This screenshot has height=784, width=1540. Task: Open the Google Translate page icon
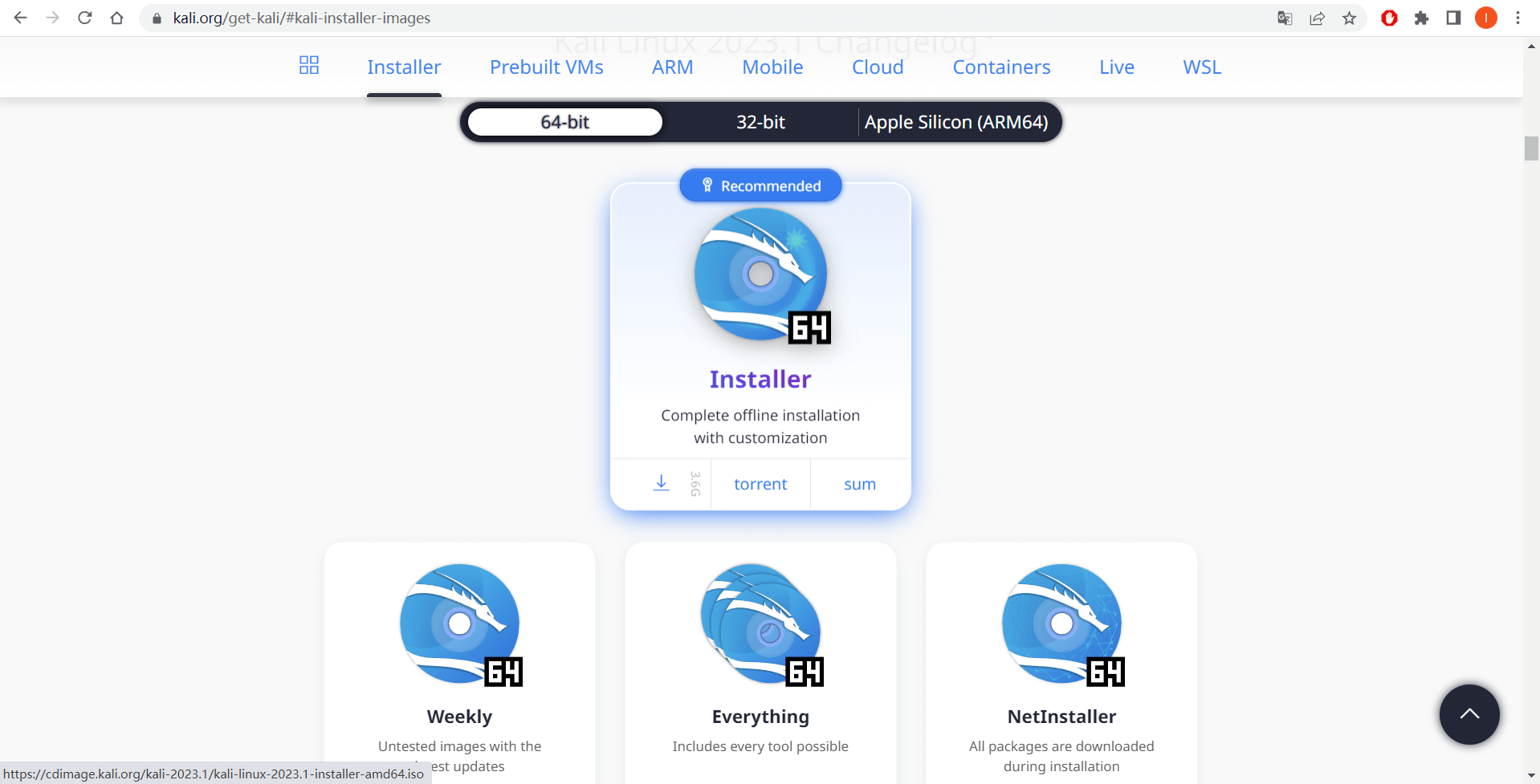pyautogui.click(x=1285, y=18)
